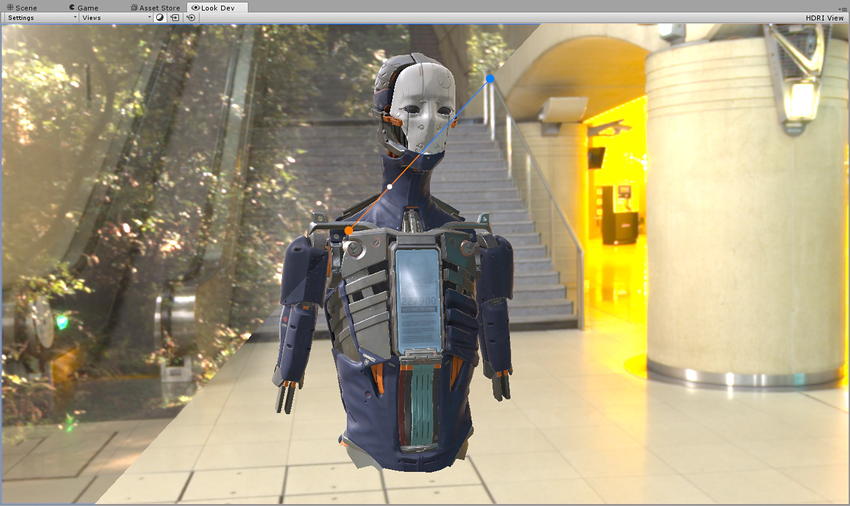Click the robot's glowing chest panel

click(420, 300)
